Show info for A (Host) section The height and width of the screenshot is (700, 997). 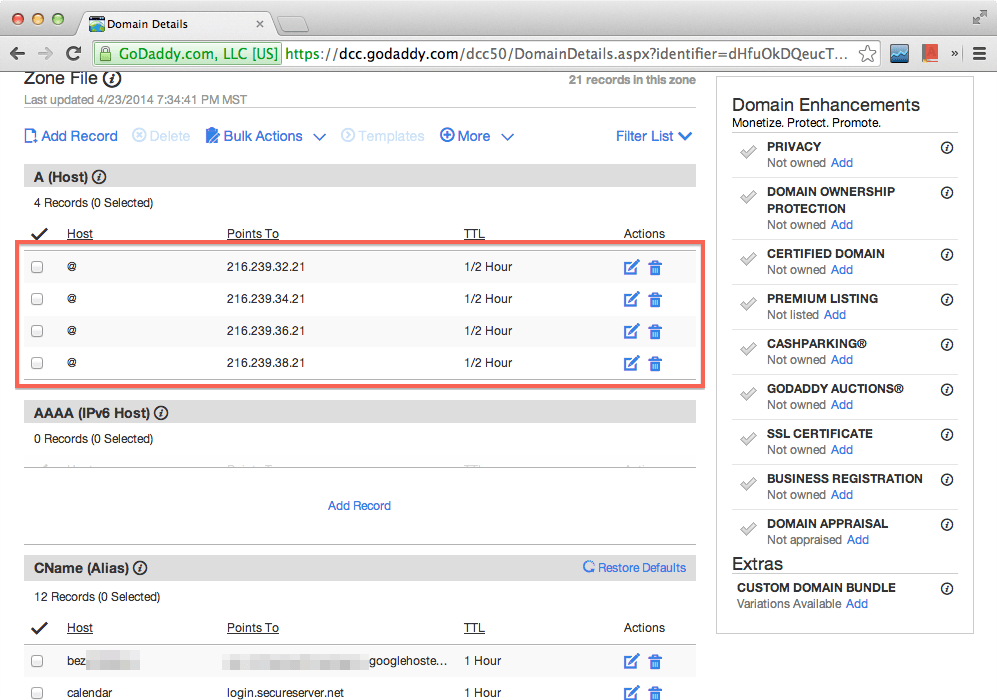click(x=99, y=177)
